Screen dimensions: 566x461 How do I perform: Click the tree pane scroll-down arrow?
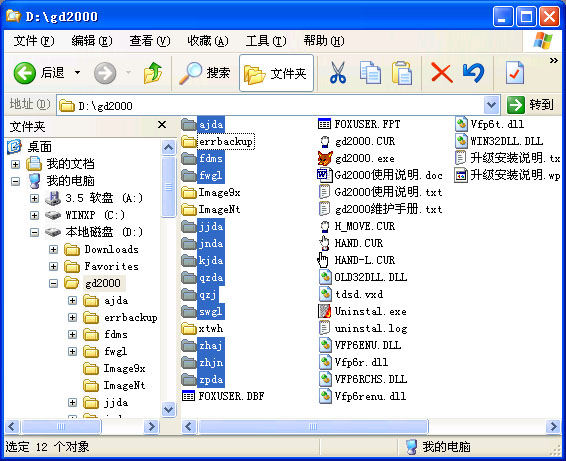coord(169,409)
